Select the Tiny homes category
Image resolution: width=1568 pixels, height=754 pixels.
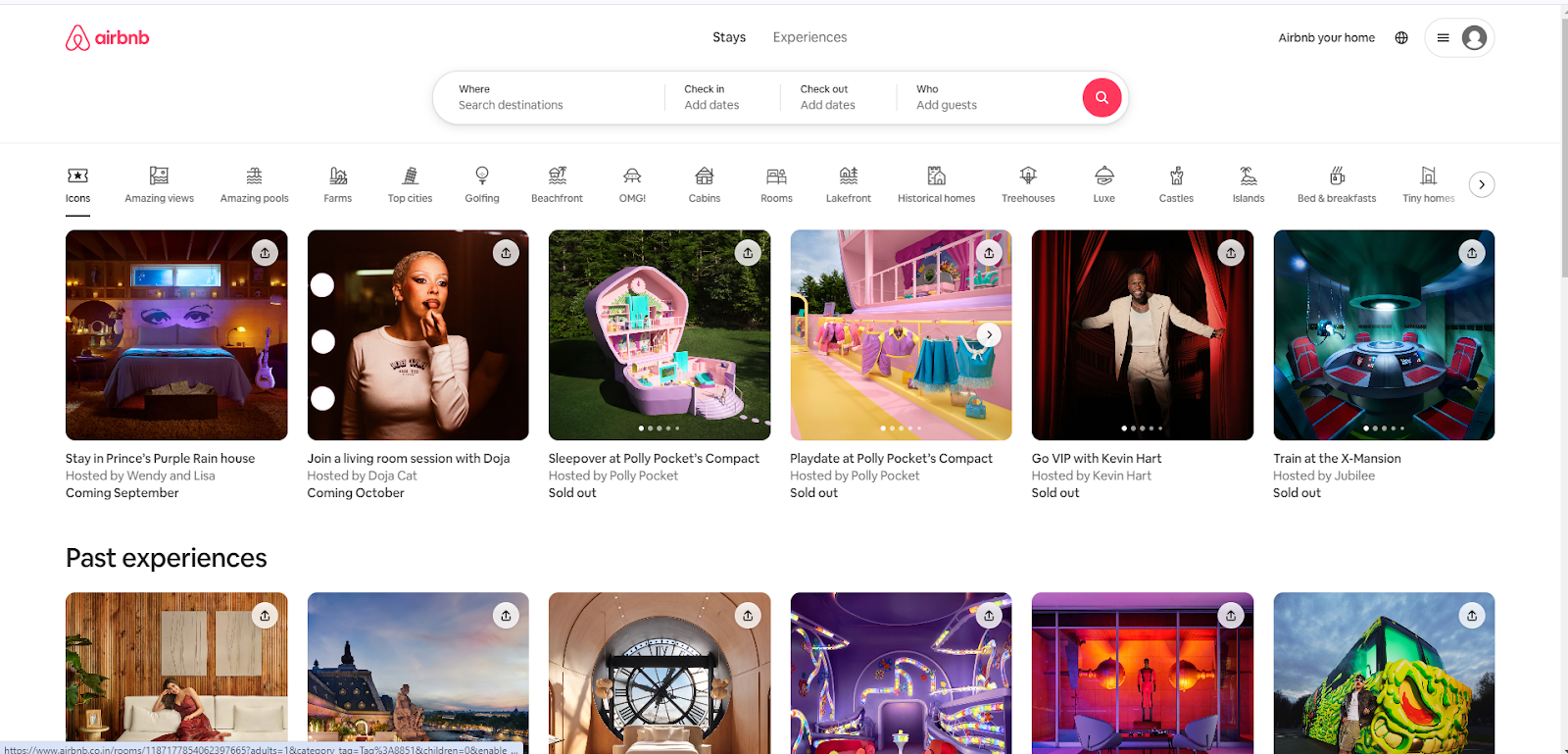click(x=1428, y=184)
